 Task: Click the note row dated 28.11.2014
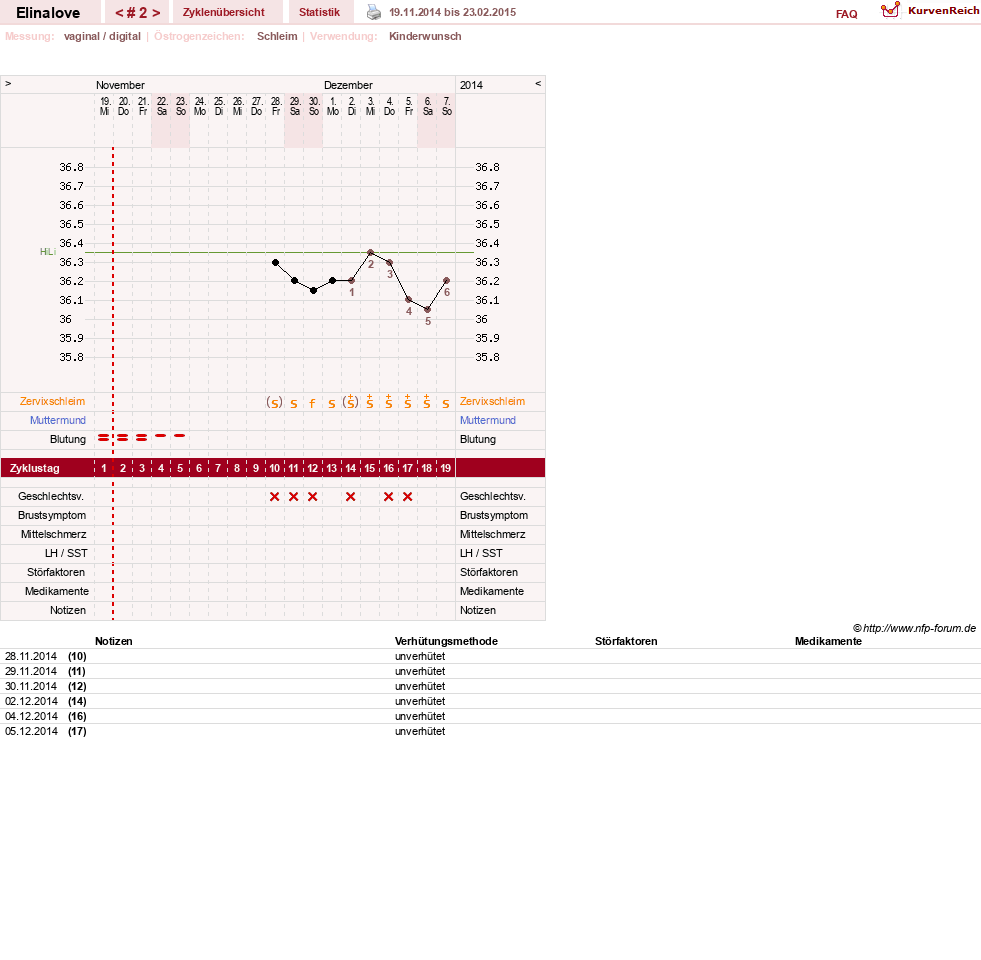tap(490, 656)
